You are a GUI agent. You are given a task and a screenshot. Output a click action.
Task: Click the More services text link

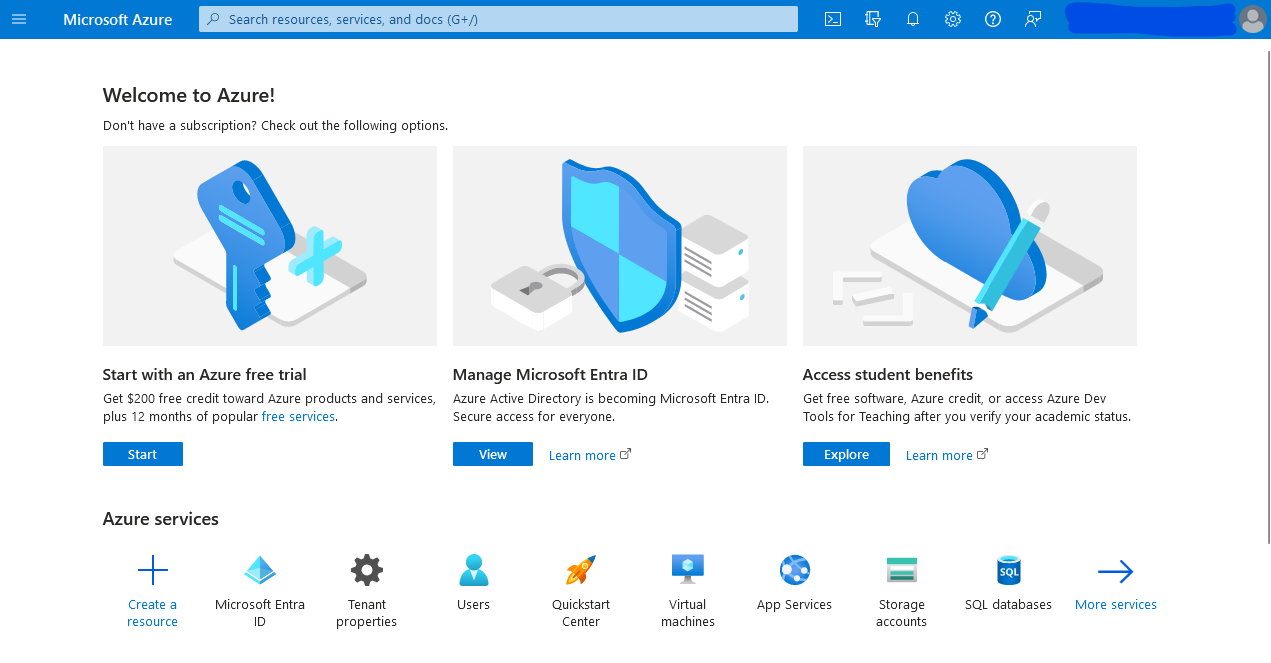[1116, 604]
